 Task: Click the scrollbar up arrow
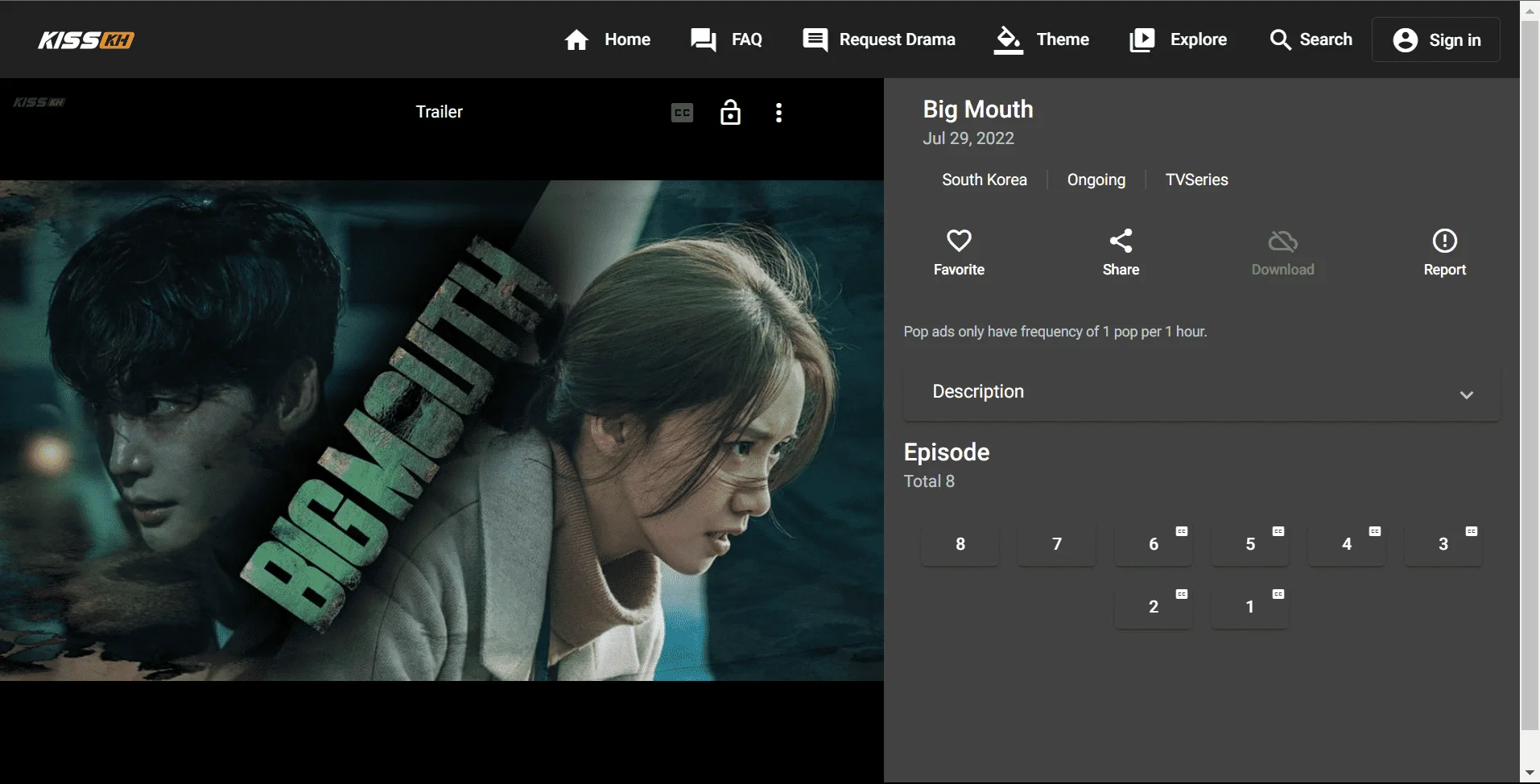click(1530, 10)
